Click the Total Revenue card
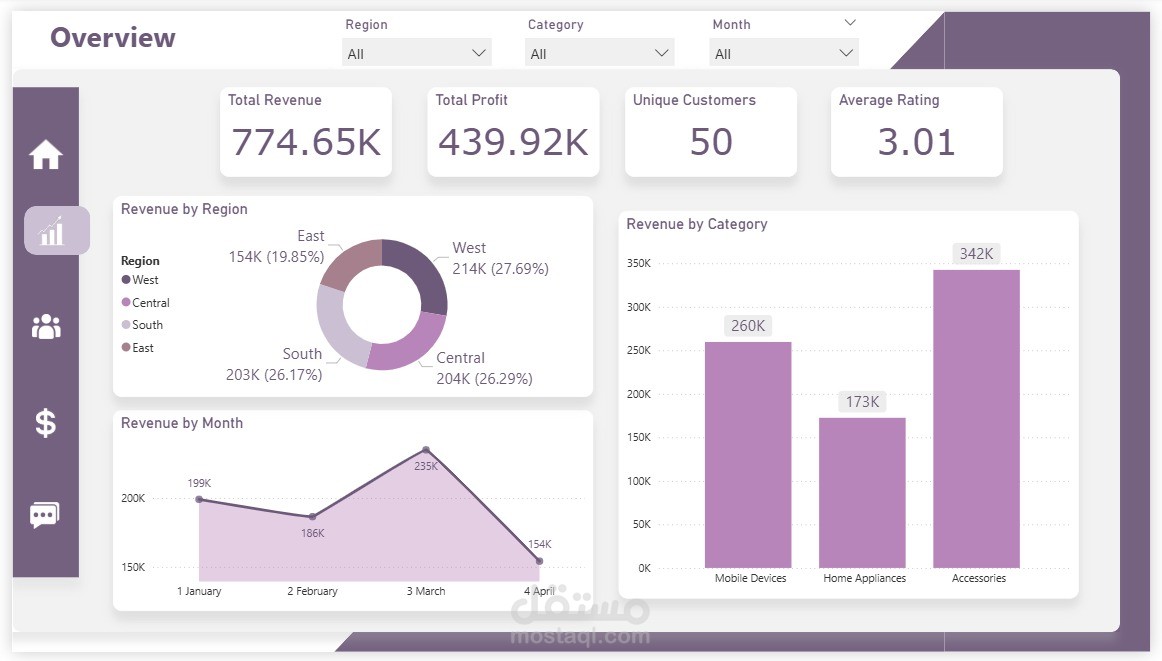Viewport: 1162px width, 661px height. pyautogui.click(x=306, y=132)
